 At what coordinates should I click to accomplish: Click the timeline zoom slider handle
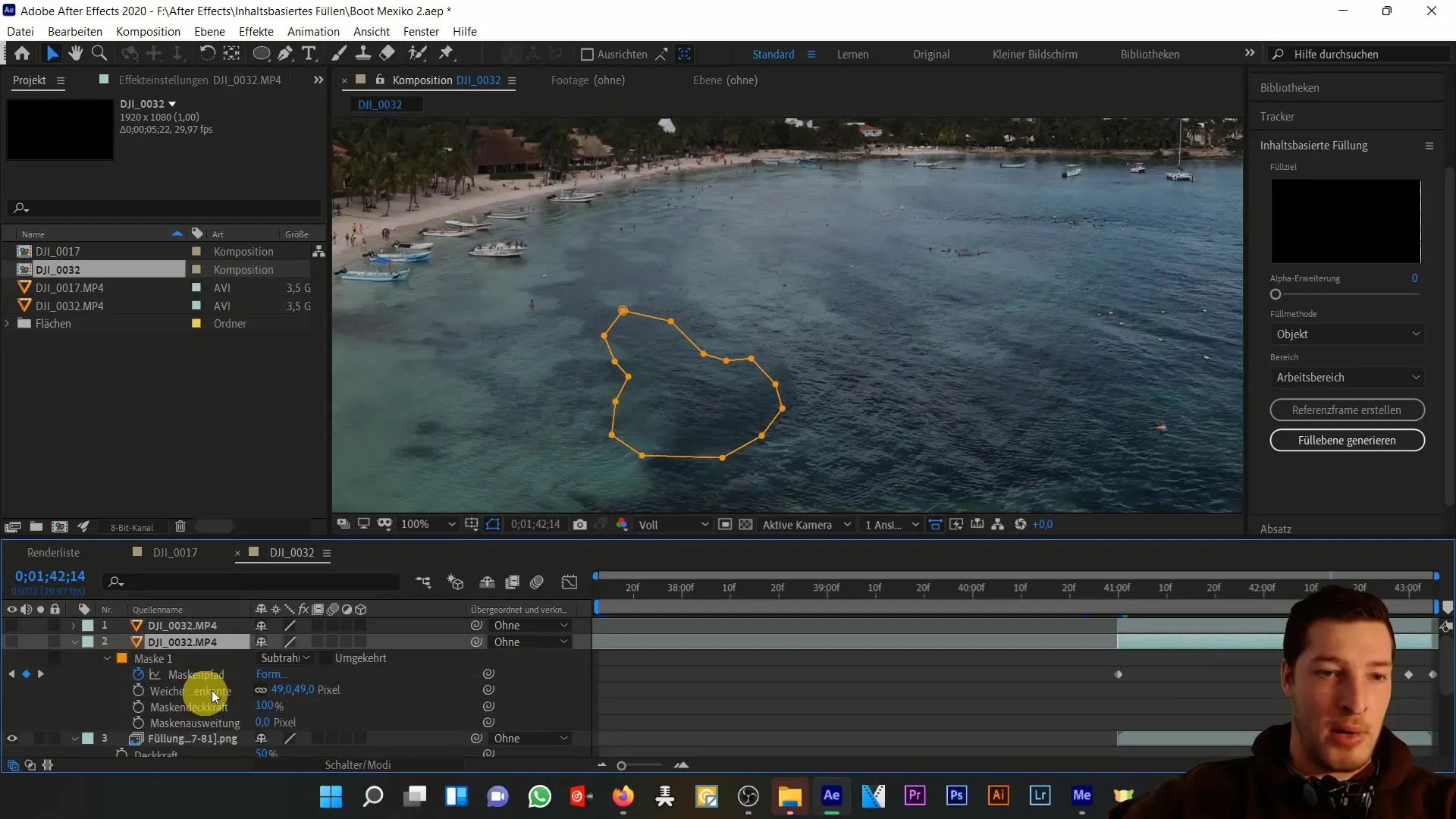(x=621, y=766)
